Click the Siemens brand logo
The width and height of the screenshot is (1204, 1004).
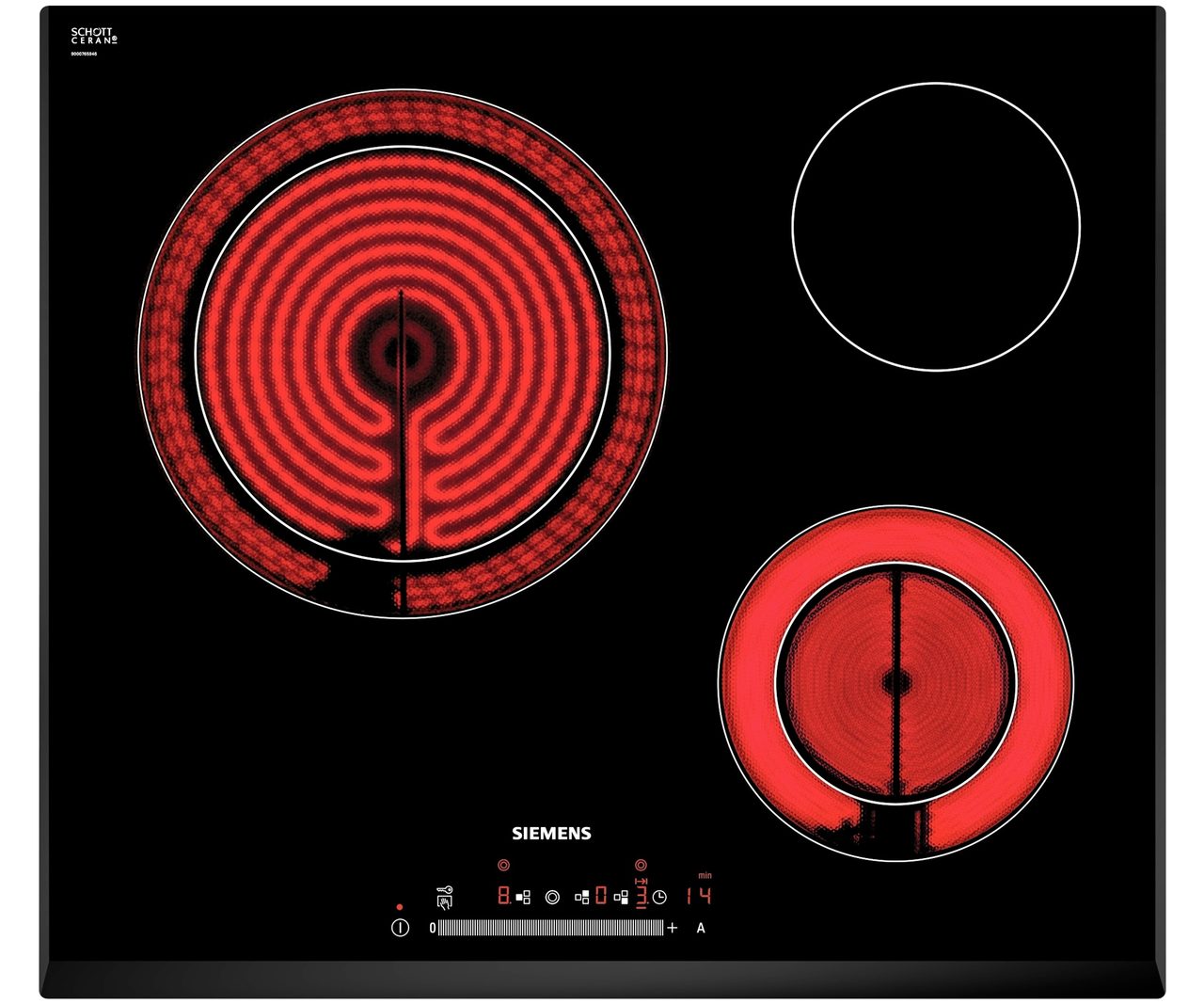[x=551, y=833]
